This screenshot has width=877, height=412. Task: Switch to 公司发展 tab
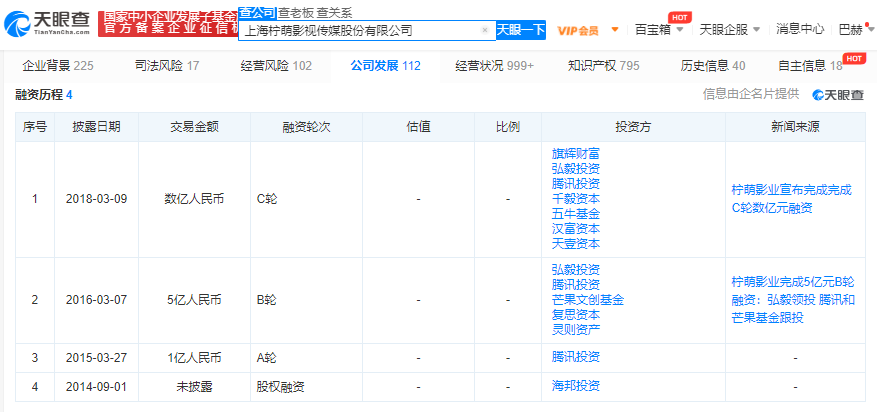(385, 66)
